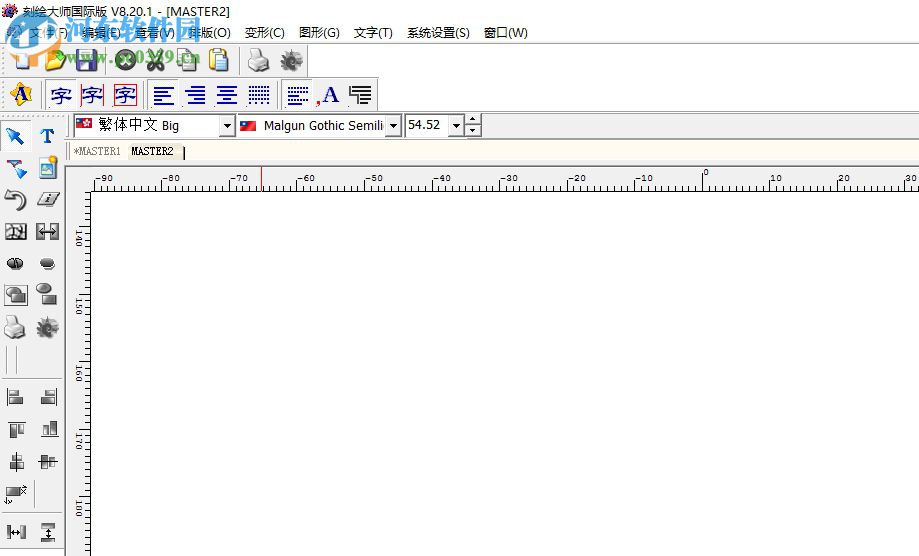
Task: Toggle right text alignment
Action: pos(195,95)
